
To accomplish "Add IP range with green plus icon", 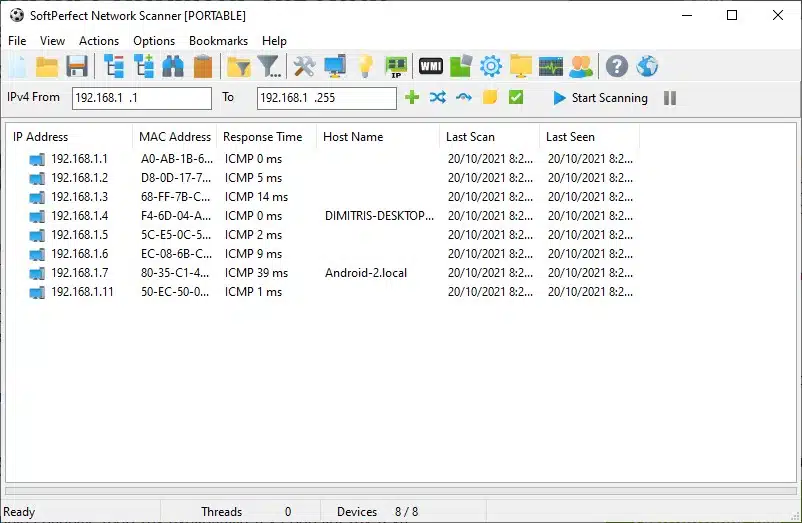I will pyautogui.click(x=412, y=97).
